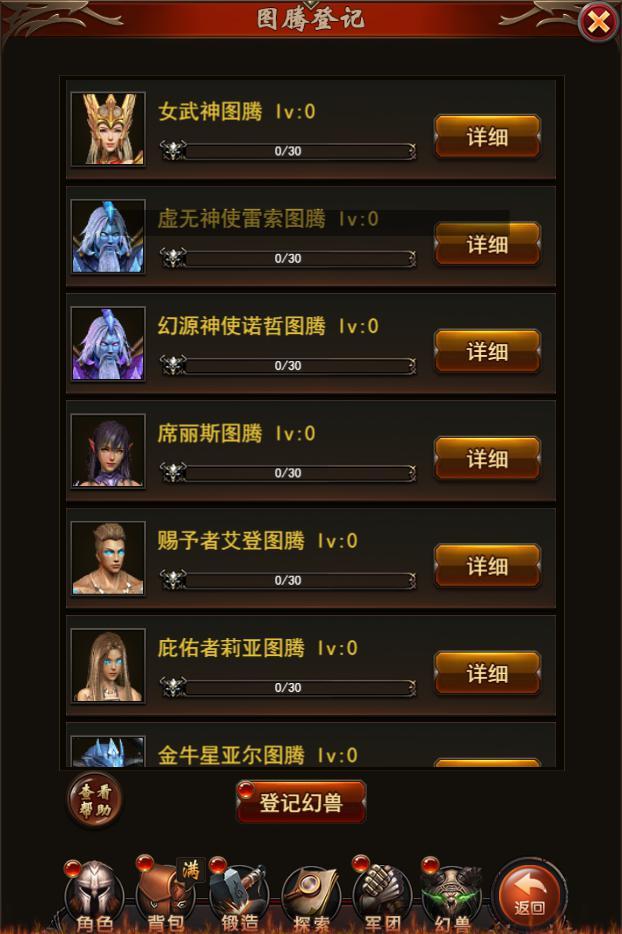Open the 查看帮助 help round icon

click(x=95, y=799)
